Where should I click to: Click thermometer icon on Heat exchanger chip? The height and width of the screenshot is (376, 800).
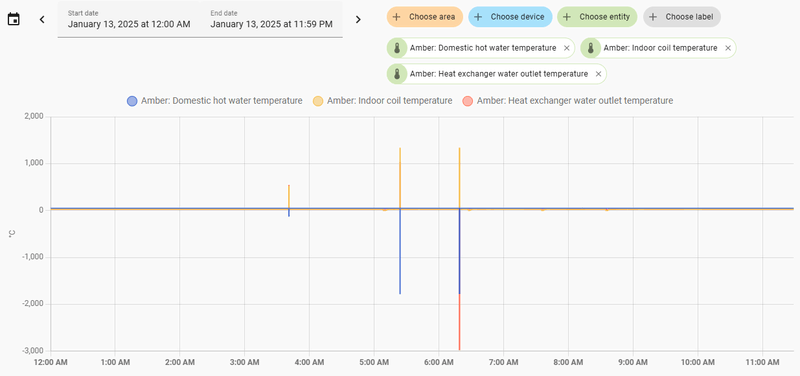tap(396, 74)
